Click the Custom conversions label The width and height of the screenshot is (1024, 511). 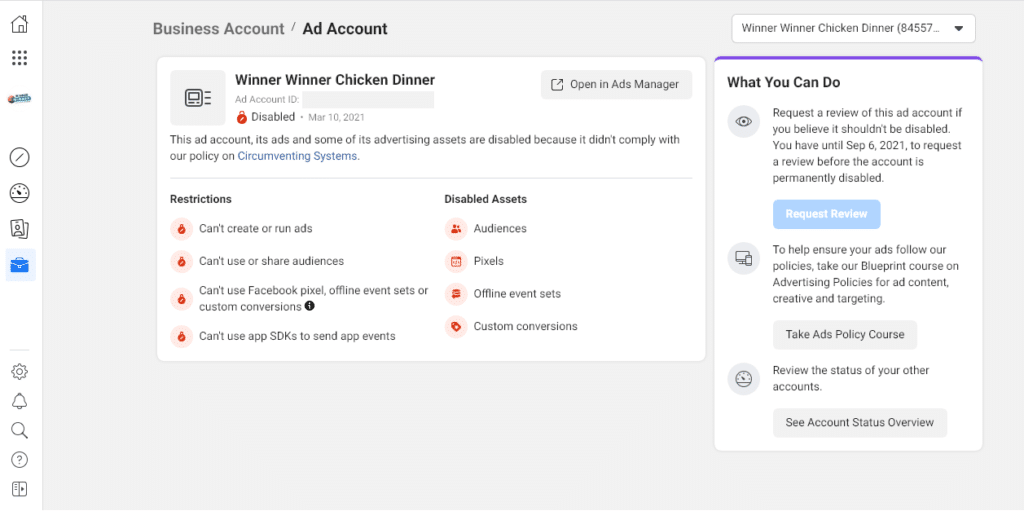click(x=526, y=327)
